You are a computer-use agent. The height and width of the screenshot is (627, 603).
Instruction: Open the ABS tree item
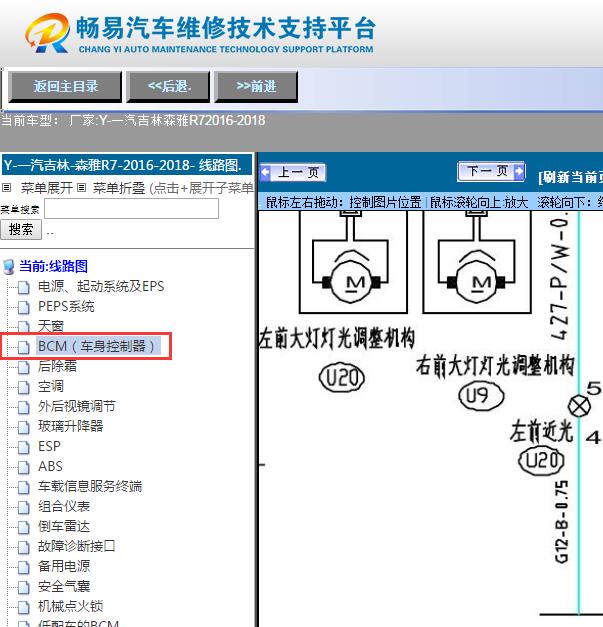[50, 466]
